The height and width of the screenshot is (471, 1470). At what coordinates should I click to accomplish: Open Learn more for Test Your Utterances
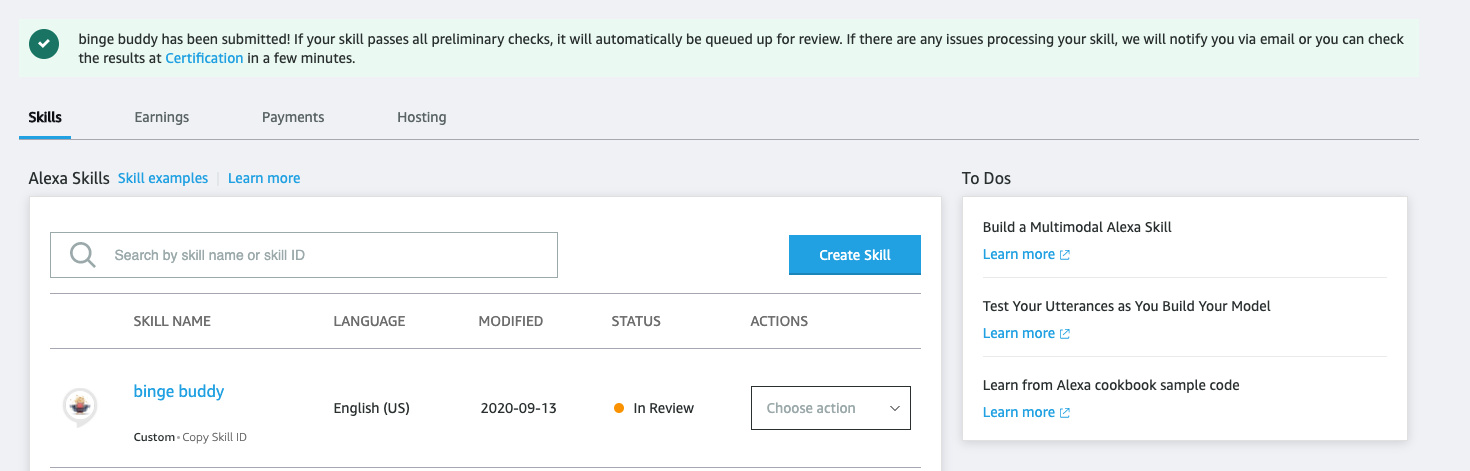(1019, 333)
